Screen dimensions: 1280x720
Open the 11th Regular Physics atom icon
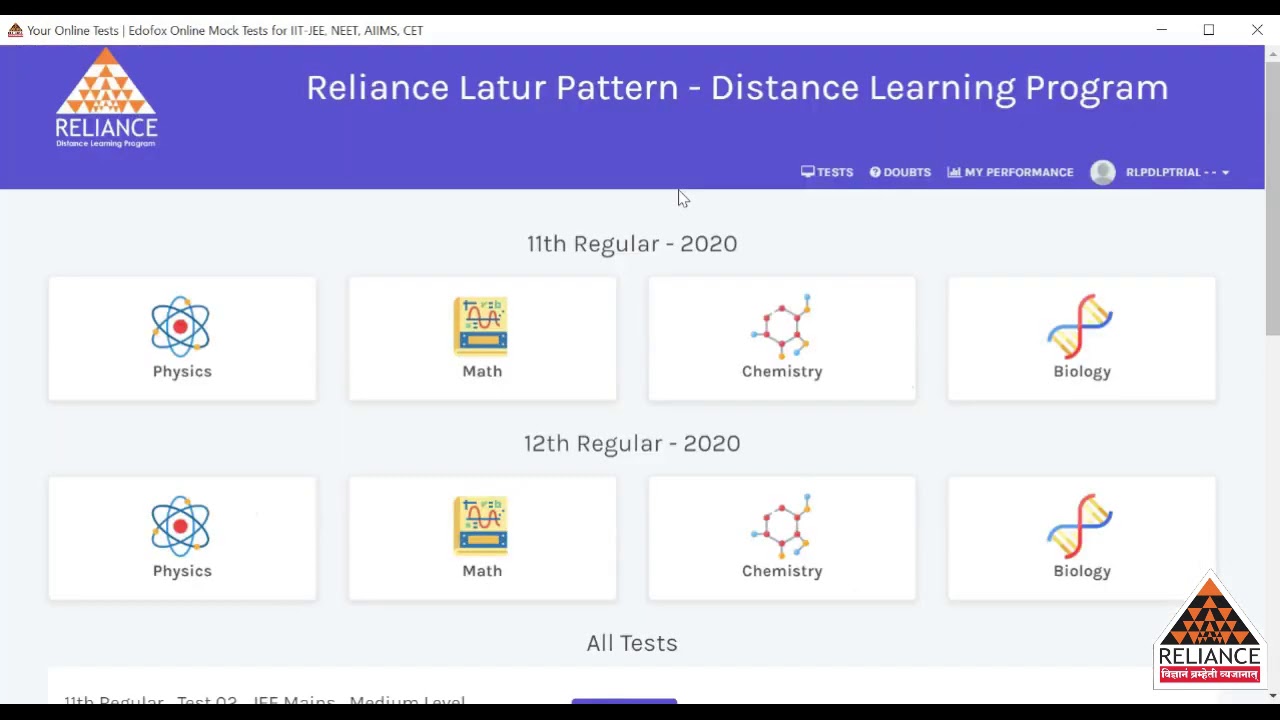coord(180,326)
